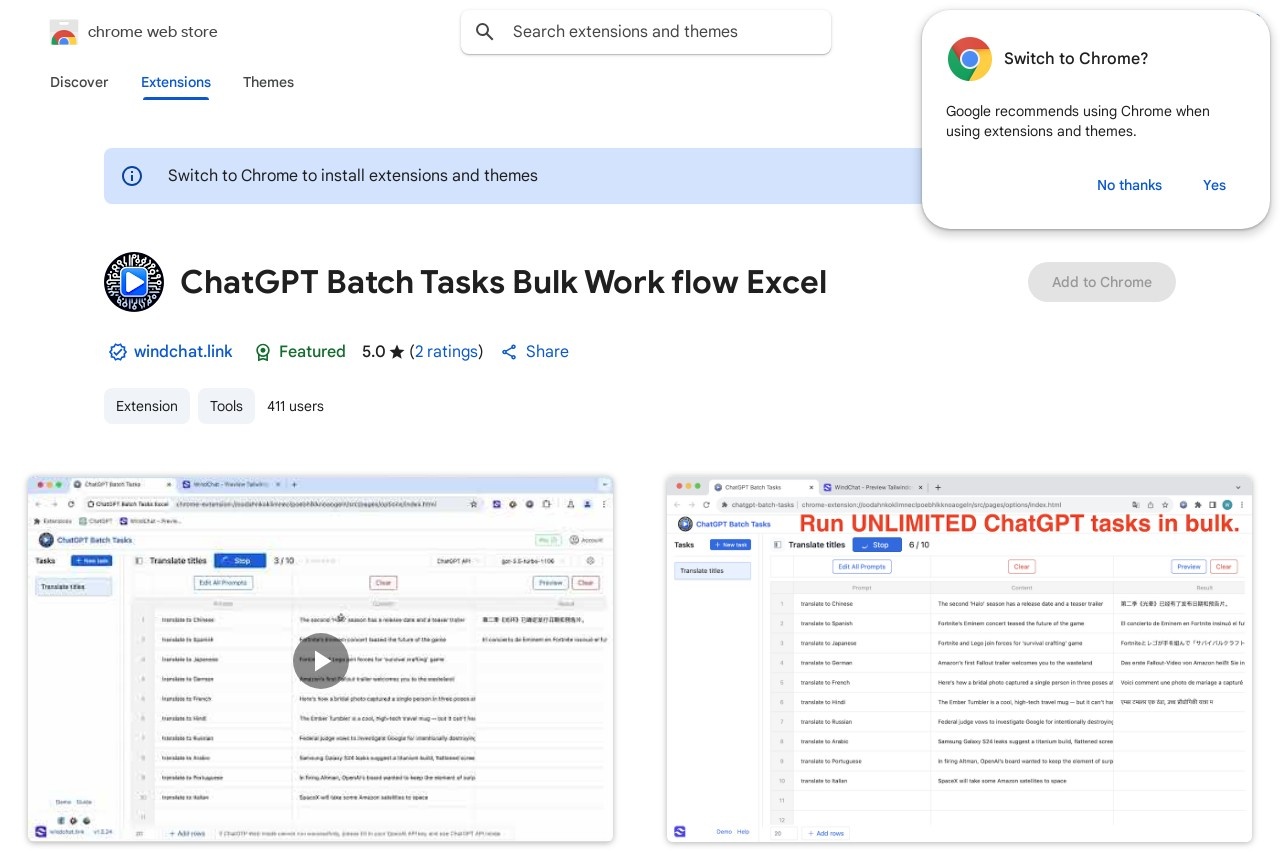Click the rating star icon
This screenshot has width=1280, height=853.
(397, 352)
